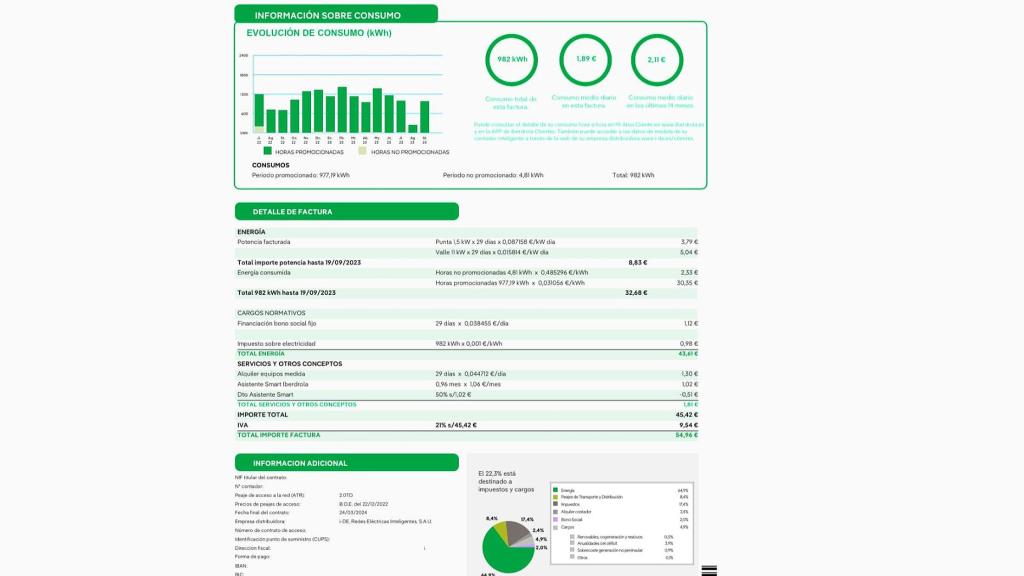Image resolution: width=1024 pixels, height=576 pixels.
Task: Click 'Consumo medio diario en esta factura' caption
Action: (x=584, y=101)
